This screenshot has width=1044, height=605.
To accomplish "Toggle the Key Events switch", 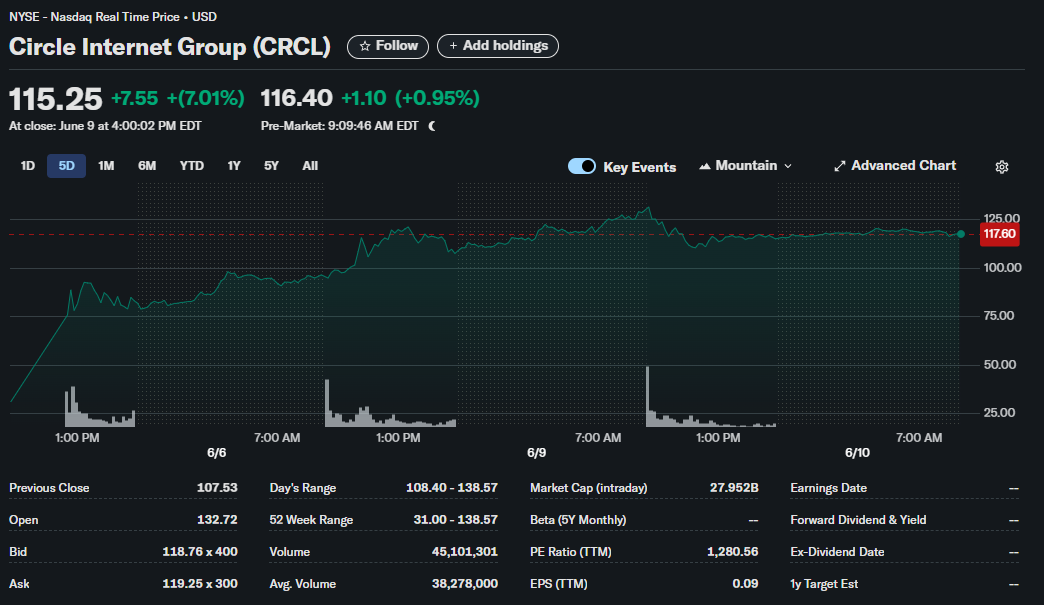I will 582,166.
